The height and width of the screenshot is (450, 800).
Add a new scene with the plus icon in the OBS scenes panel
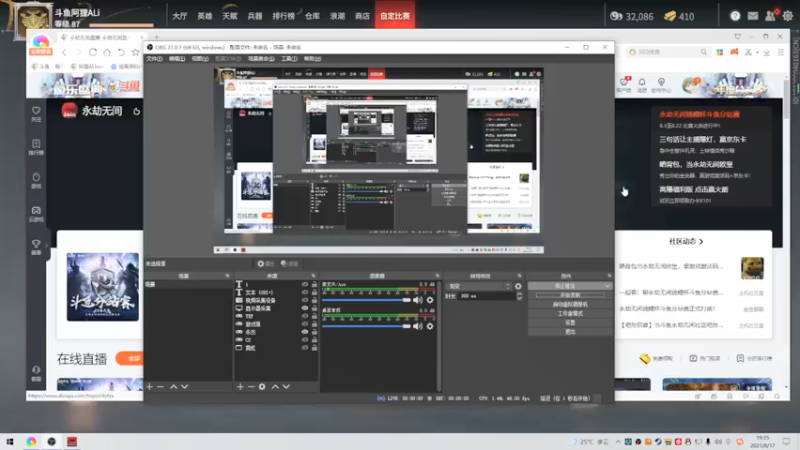tap(149, 387)
